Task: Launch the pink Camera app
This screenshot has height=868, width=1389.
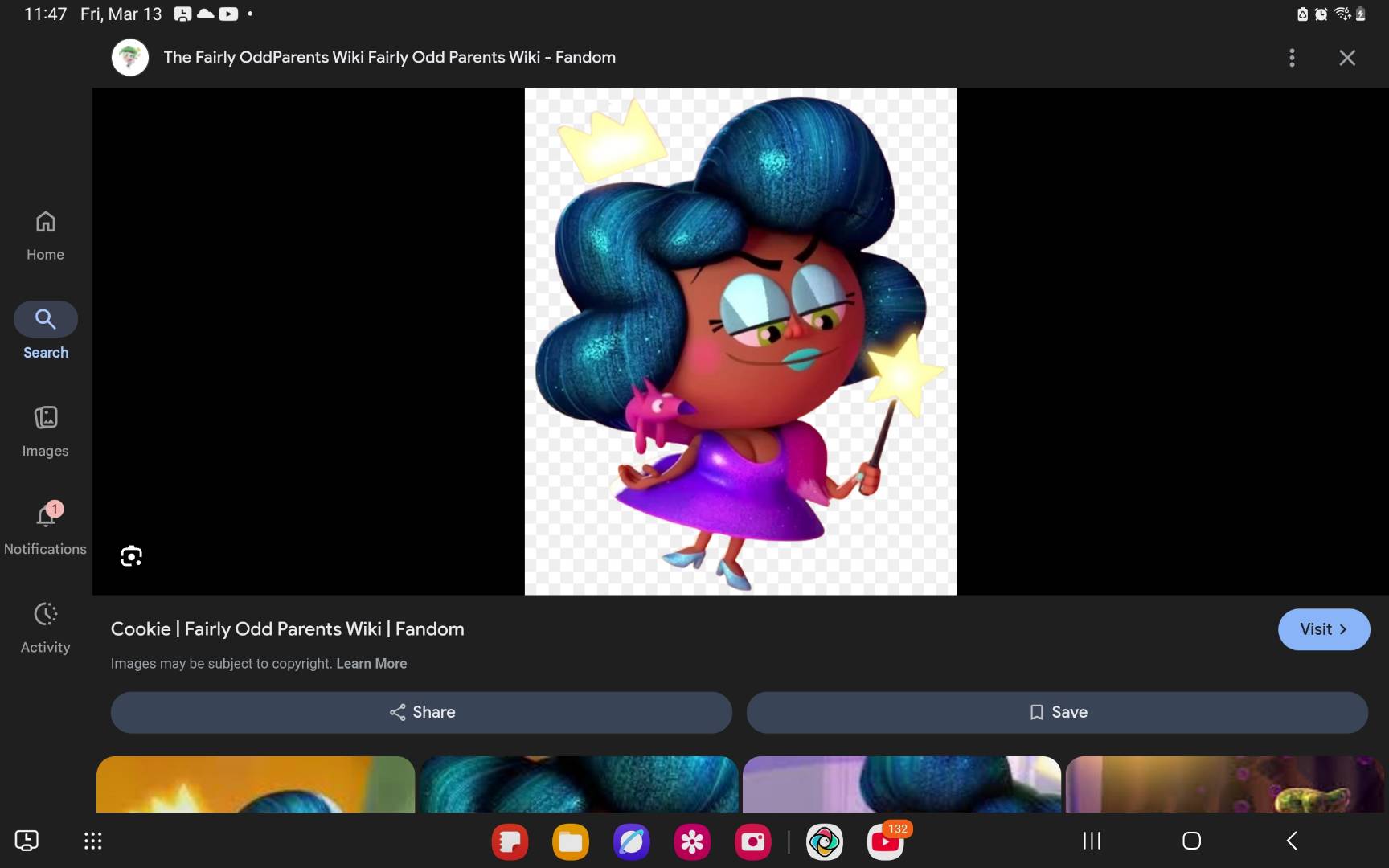Action: (753, 841)
